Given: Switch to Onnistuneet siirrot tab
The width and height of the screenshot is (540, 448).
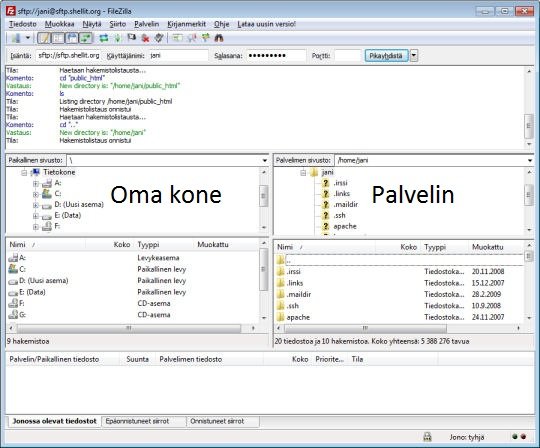Looking at the screenshot, I should click(222, 421).
